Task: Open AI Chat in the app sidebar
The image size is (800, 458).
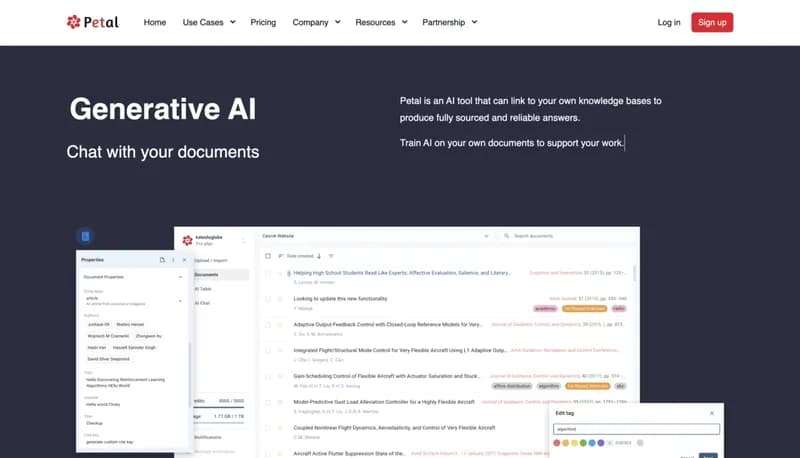Action: (x=202, y=303)
